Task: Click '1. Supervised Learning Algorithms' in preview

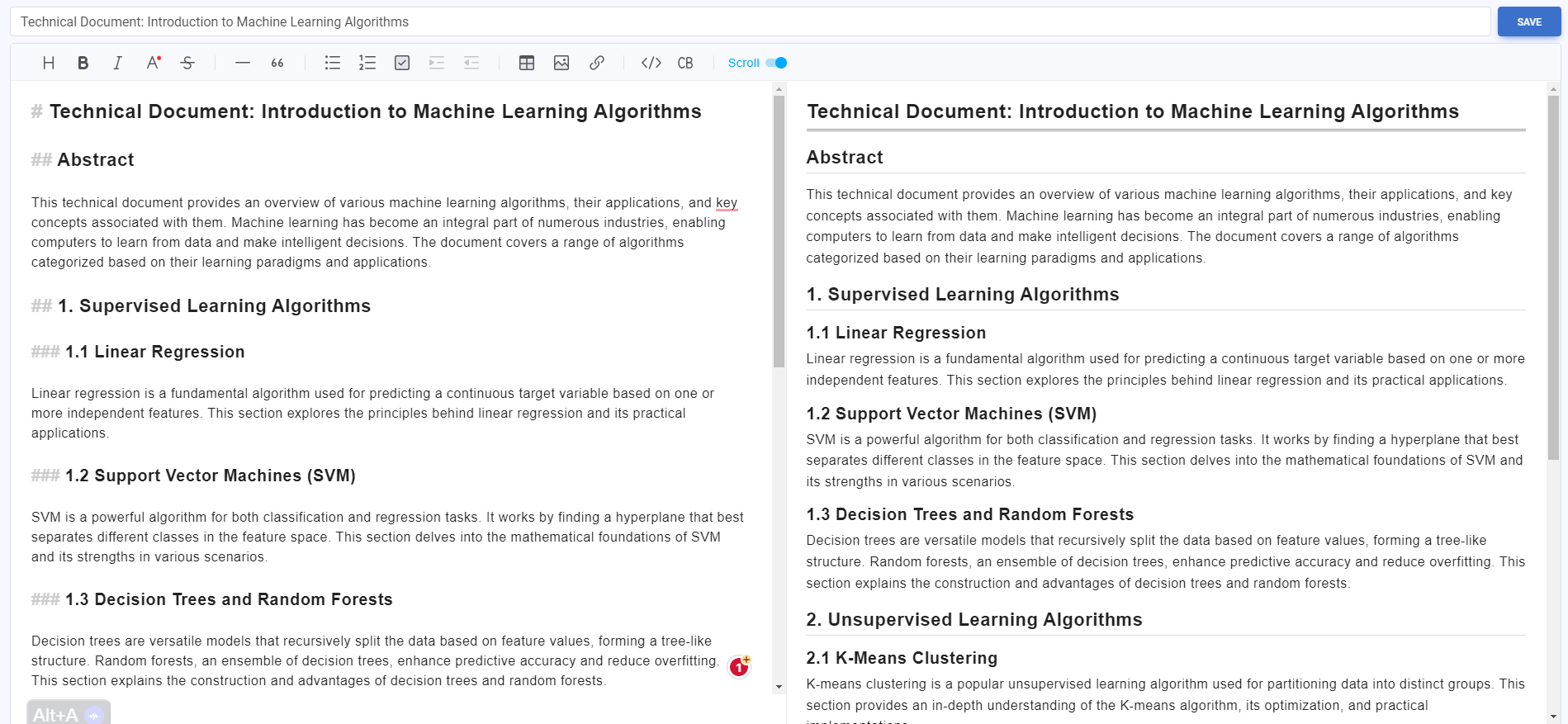Action: point(963,295)
